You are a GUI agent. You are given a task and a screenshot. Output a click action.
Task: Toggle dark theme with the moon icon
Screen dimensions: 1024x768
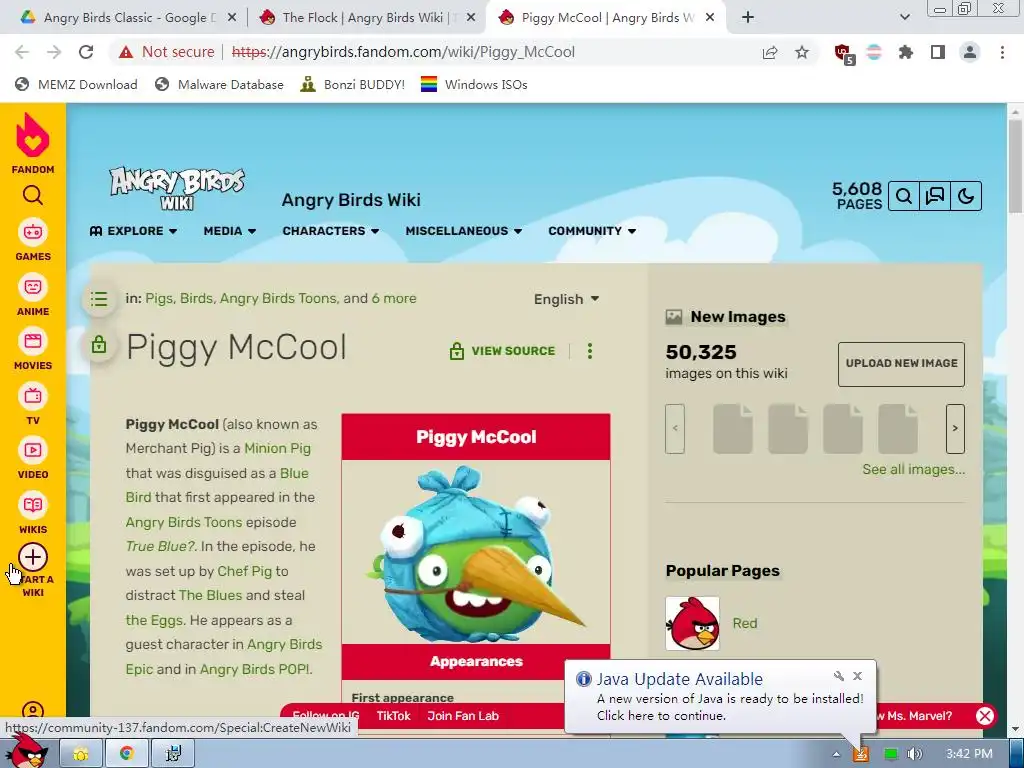pyautogui.click(x=966, y=196)
